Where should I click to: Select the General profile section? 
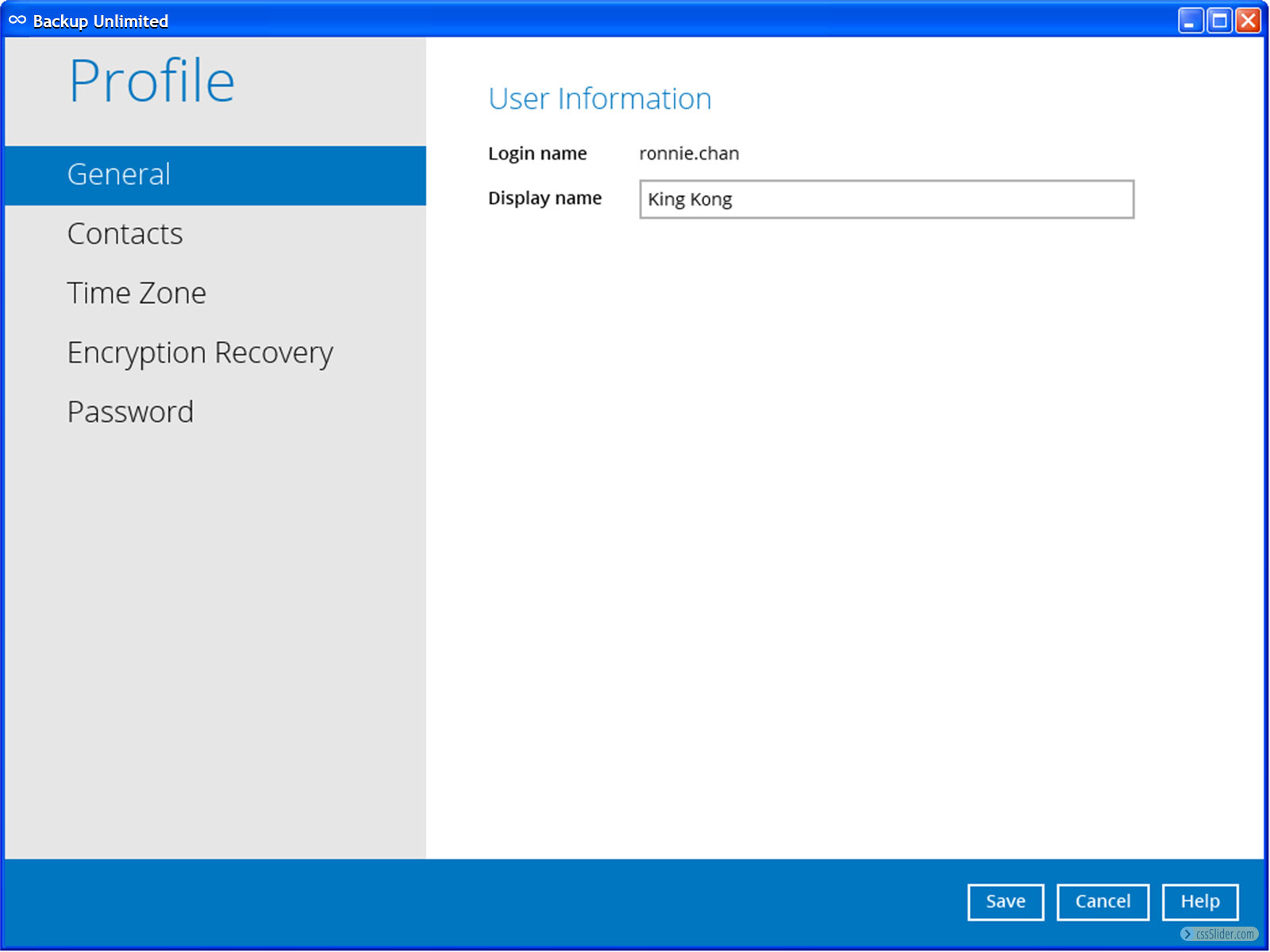(x=119, y=175)
